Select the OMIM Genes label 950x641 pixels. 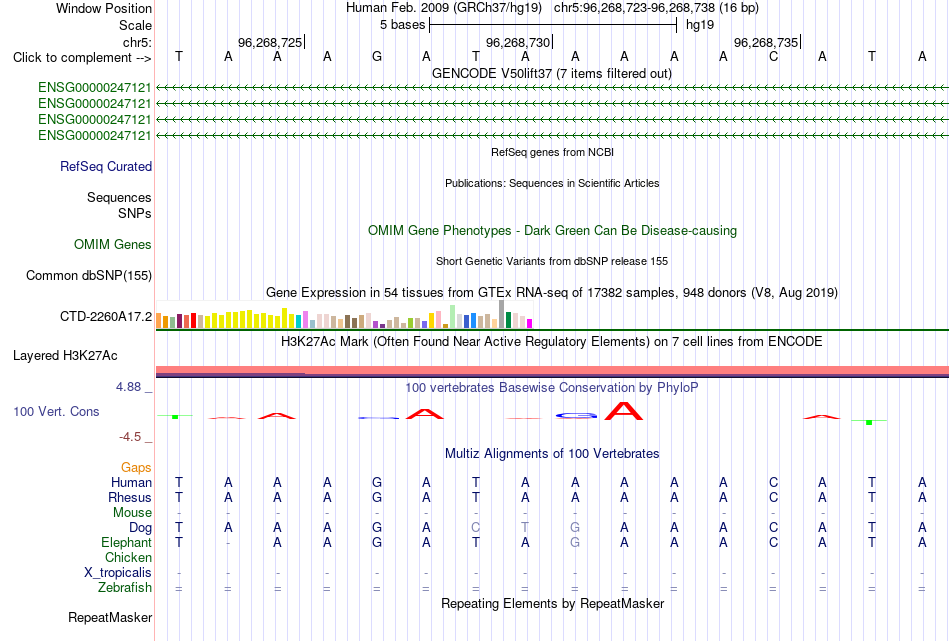click(x=113, y=244)
